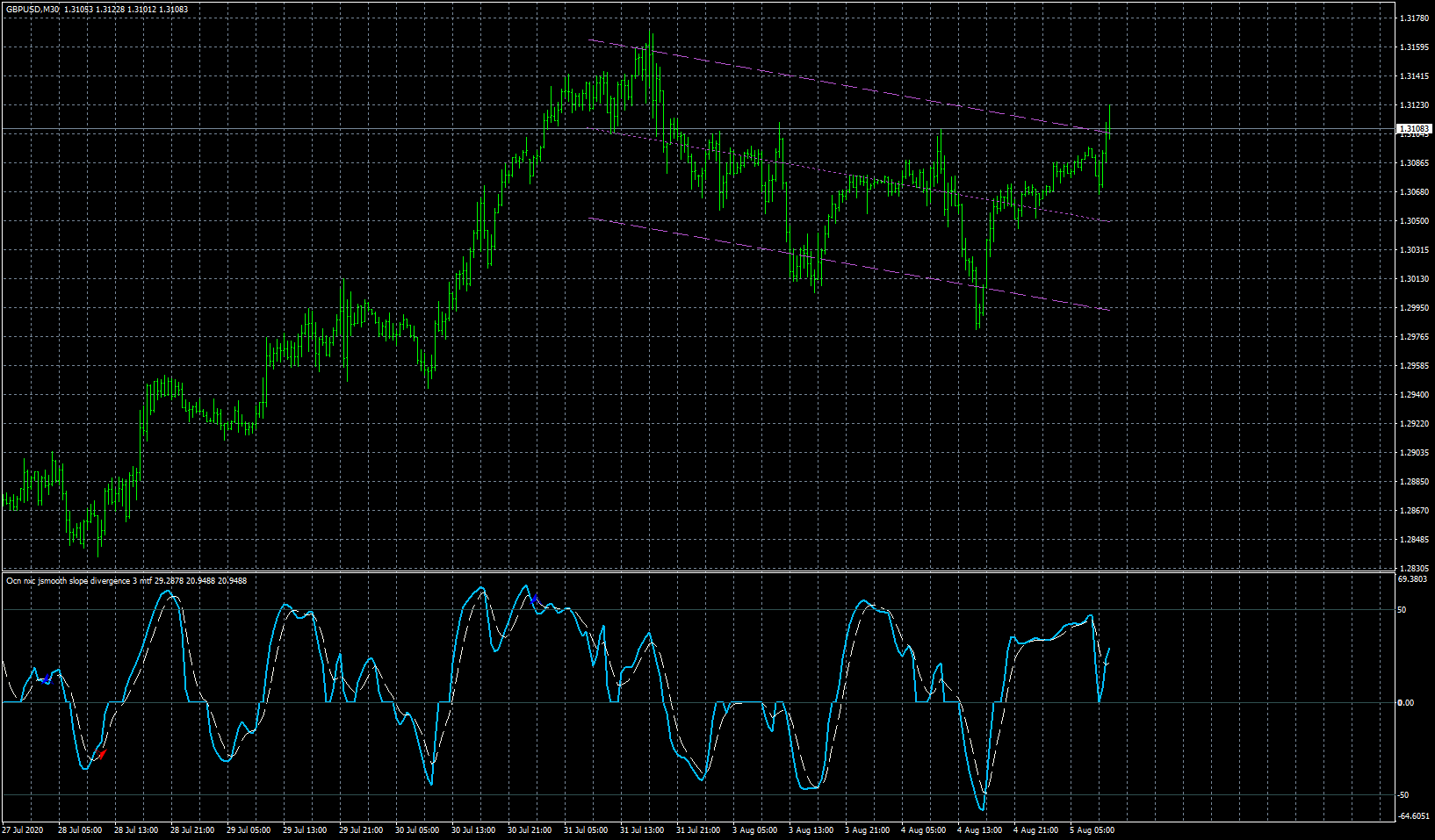Click price scale value 1.29585

pos(1413,366)
